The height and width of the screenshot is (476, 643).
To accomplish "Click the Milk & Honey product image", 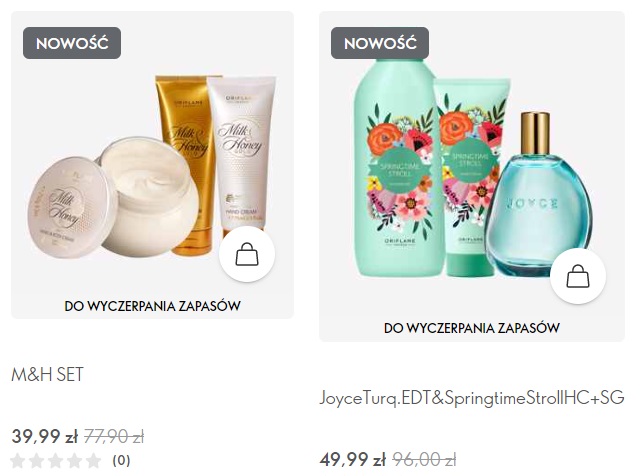I will pos(152,166).
